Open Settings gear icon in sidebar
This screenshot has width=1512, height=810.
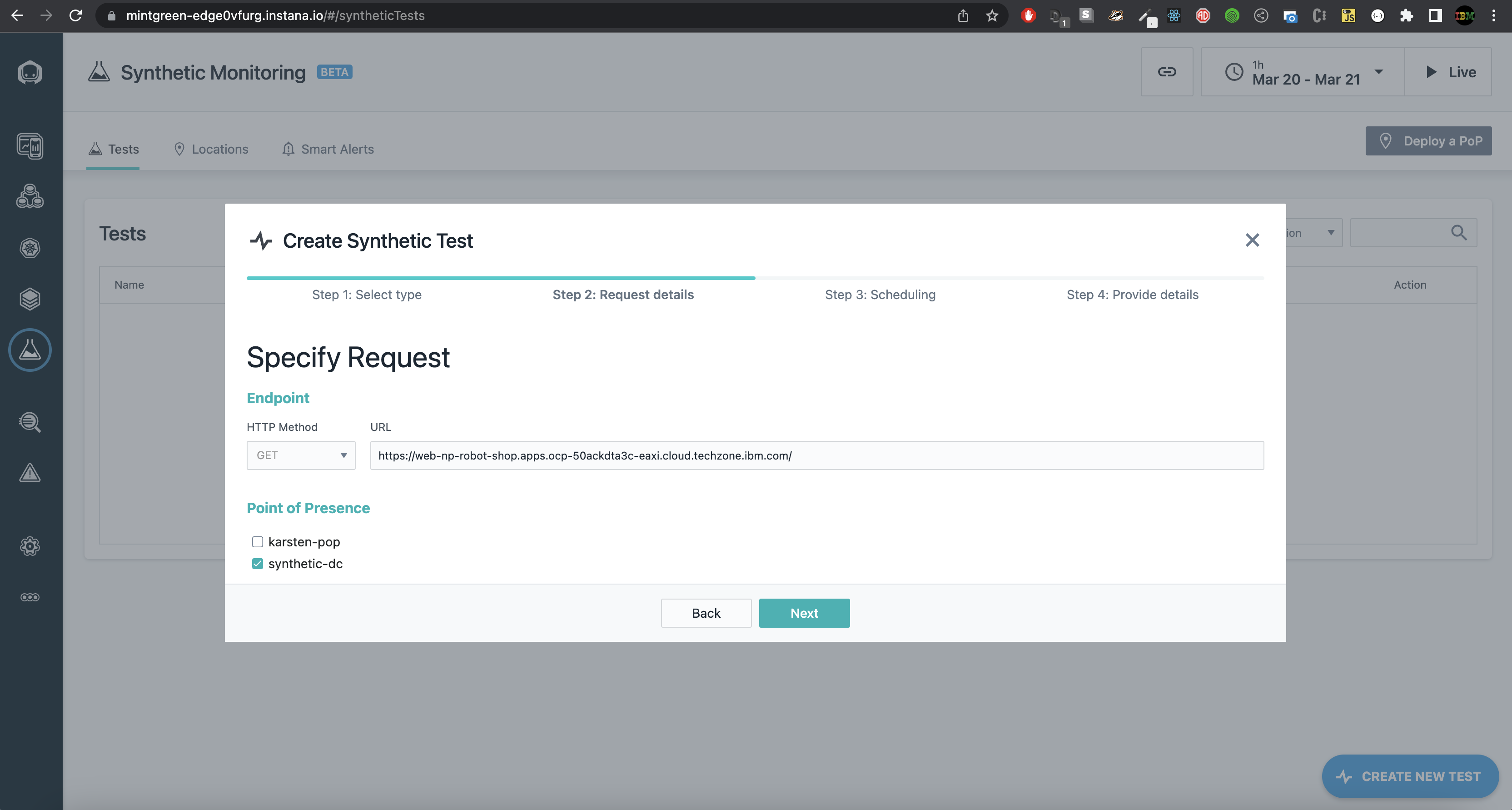point(30,546)
